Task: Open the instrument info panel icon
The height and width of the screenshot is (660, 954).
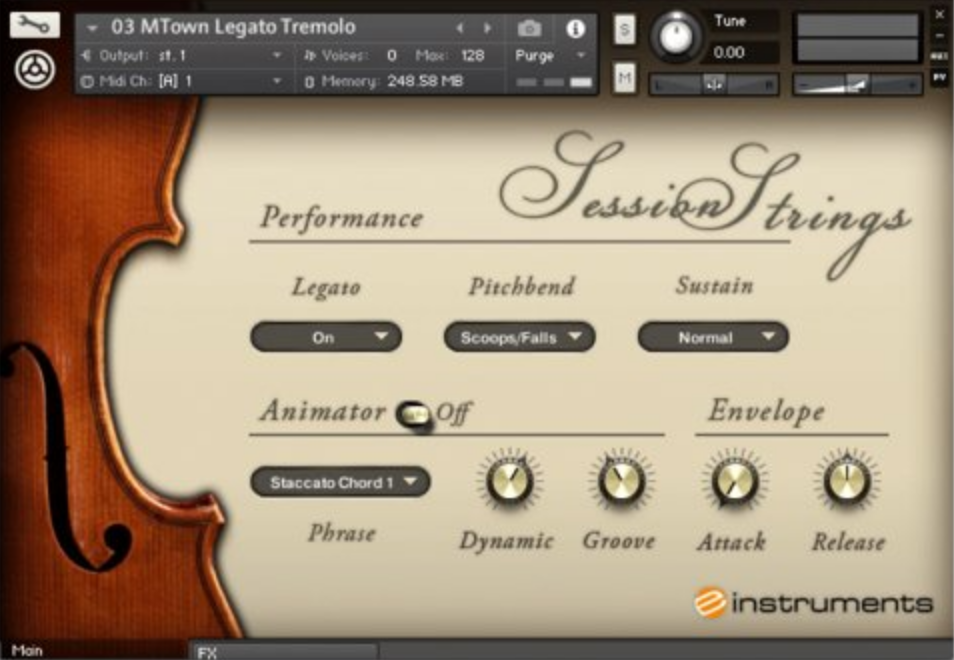Action: click(574, 30)
